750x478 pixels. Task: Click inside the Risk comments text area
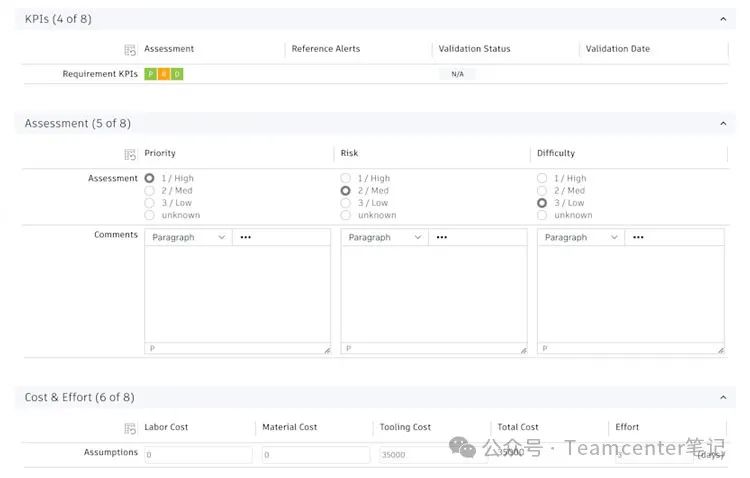point(433,295)
